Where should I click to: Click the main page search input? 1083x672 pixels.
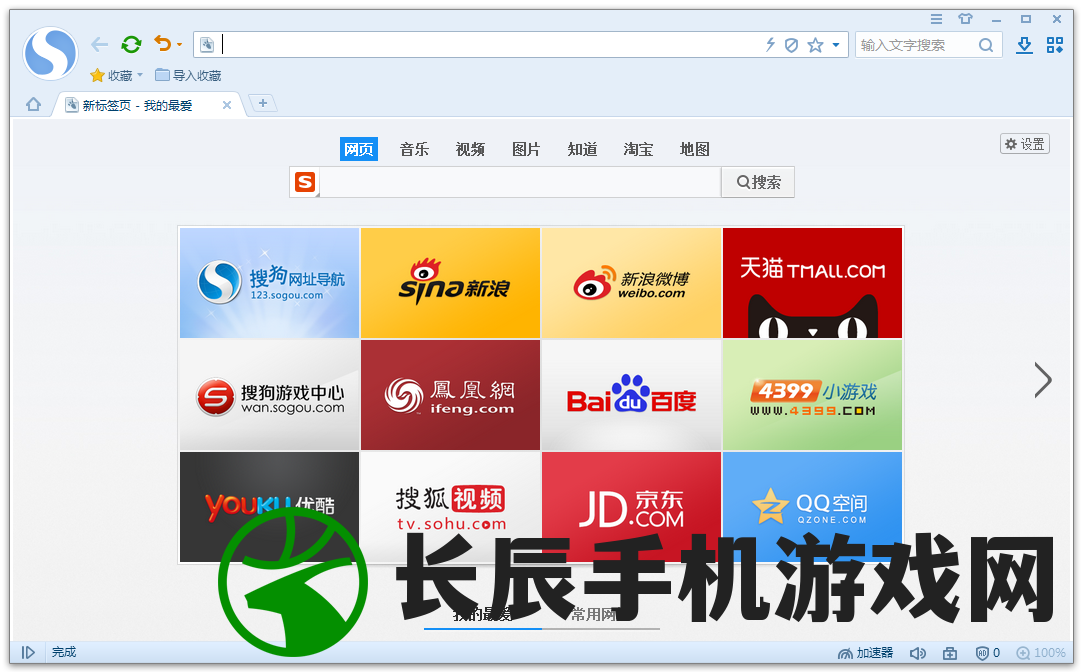[521, 182]
